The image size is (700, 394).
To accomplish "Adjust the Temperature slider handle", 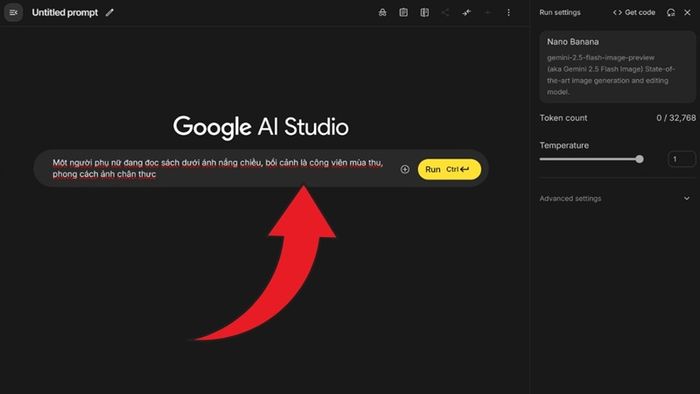I will pos(639,159).
